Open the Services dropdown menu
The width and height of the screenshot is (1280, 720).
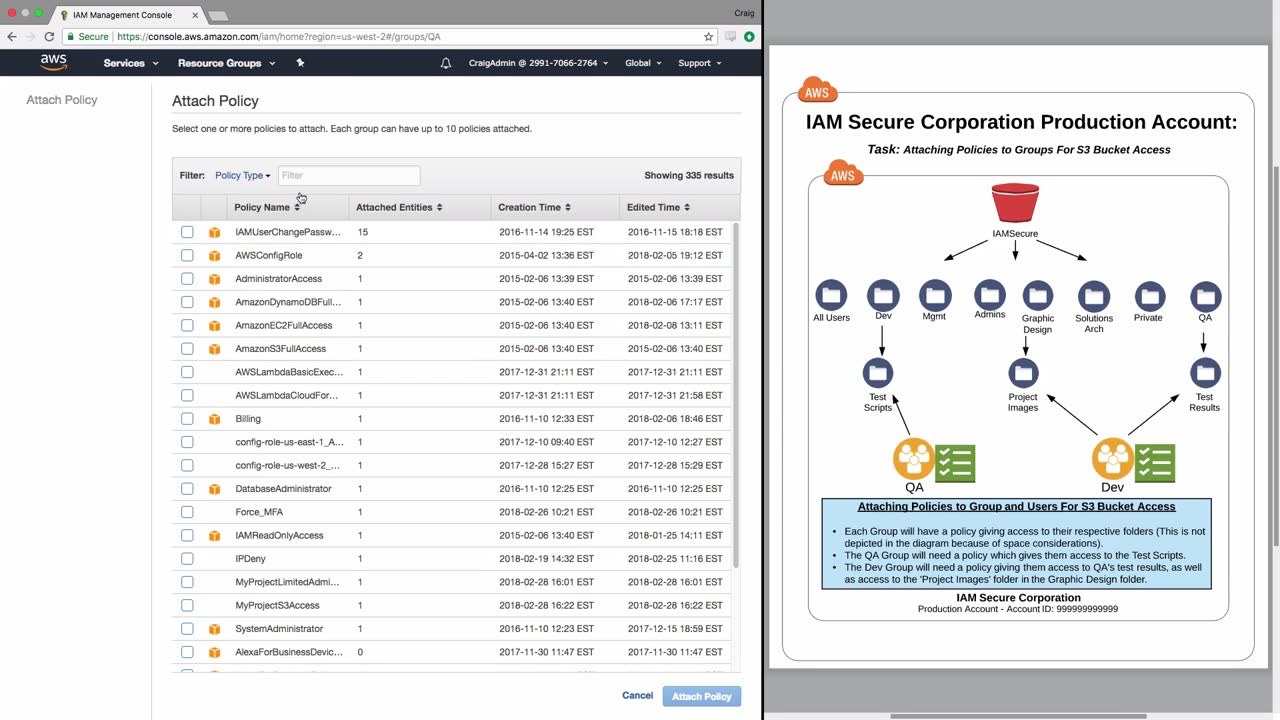[131, 63]
